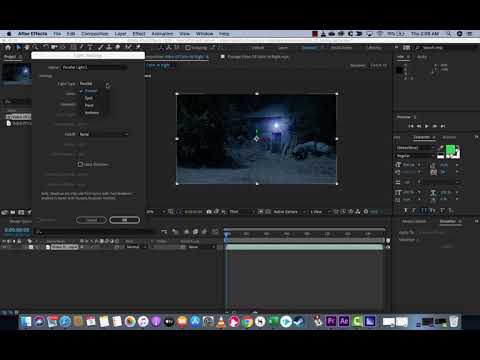
Task: Toggle the checkbox in viewer header
Action: tap(223, 57)
